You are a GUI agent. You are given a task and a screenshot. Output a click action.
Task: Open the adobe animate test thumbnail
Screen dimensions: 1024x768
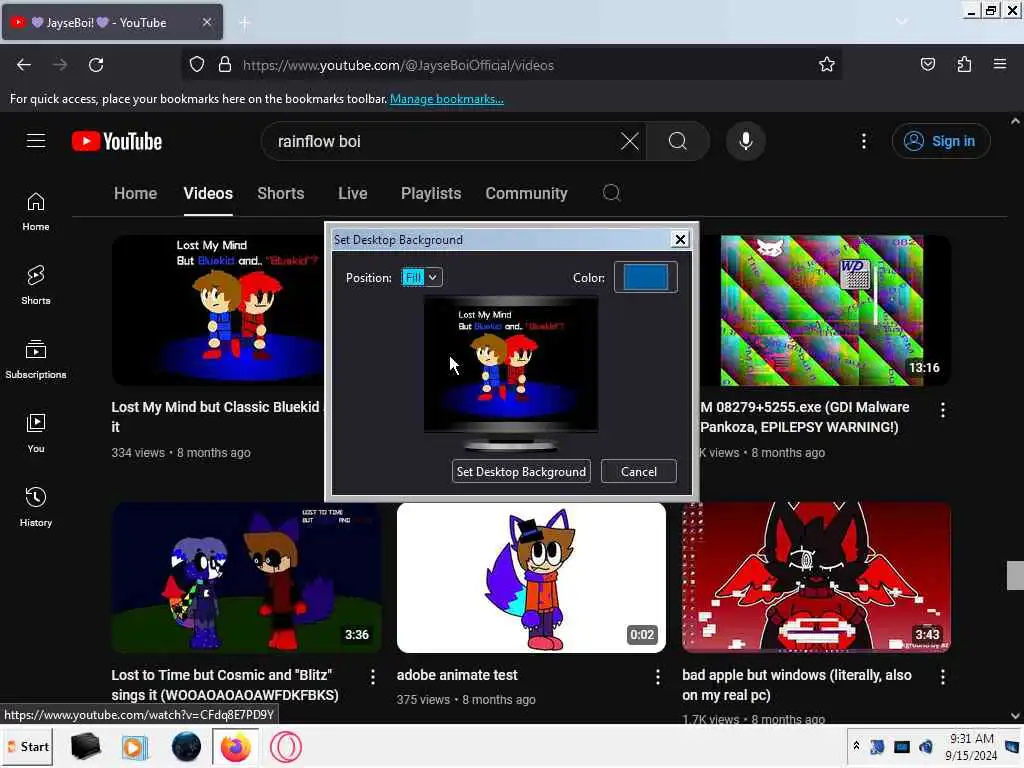pos(531,577)
